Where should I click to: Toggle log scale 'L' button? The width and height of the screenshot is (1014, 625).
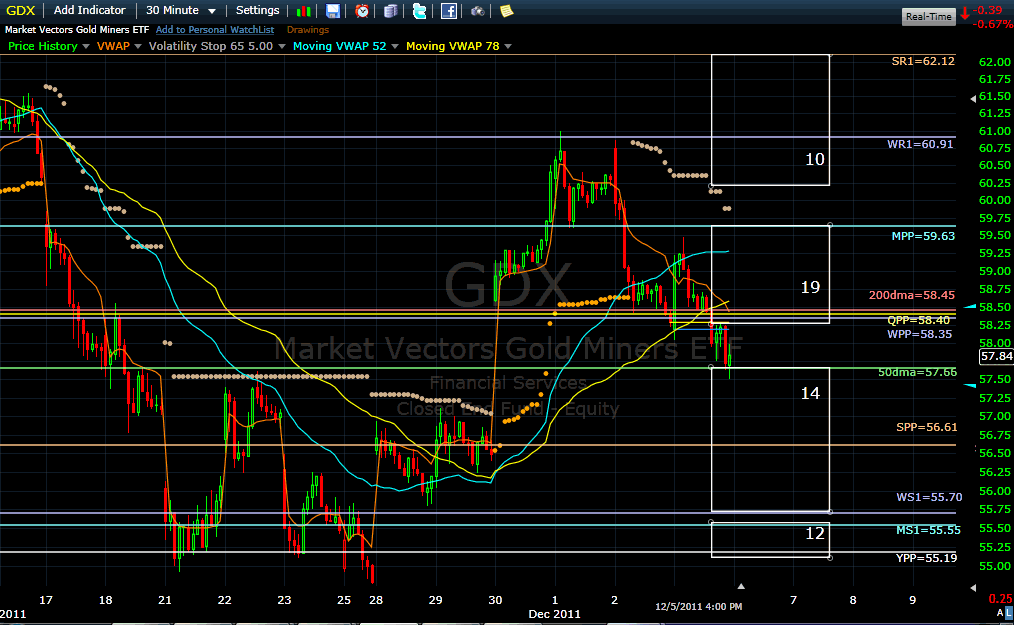(x=1009, y=612)
